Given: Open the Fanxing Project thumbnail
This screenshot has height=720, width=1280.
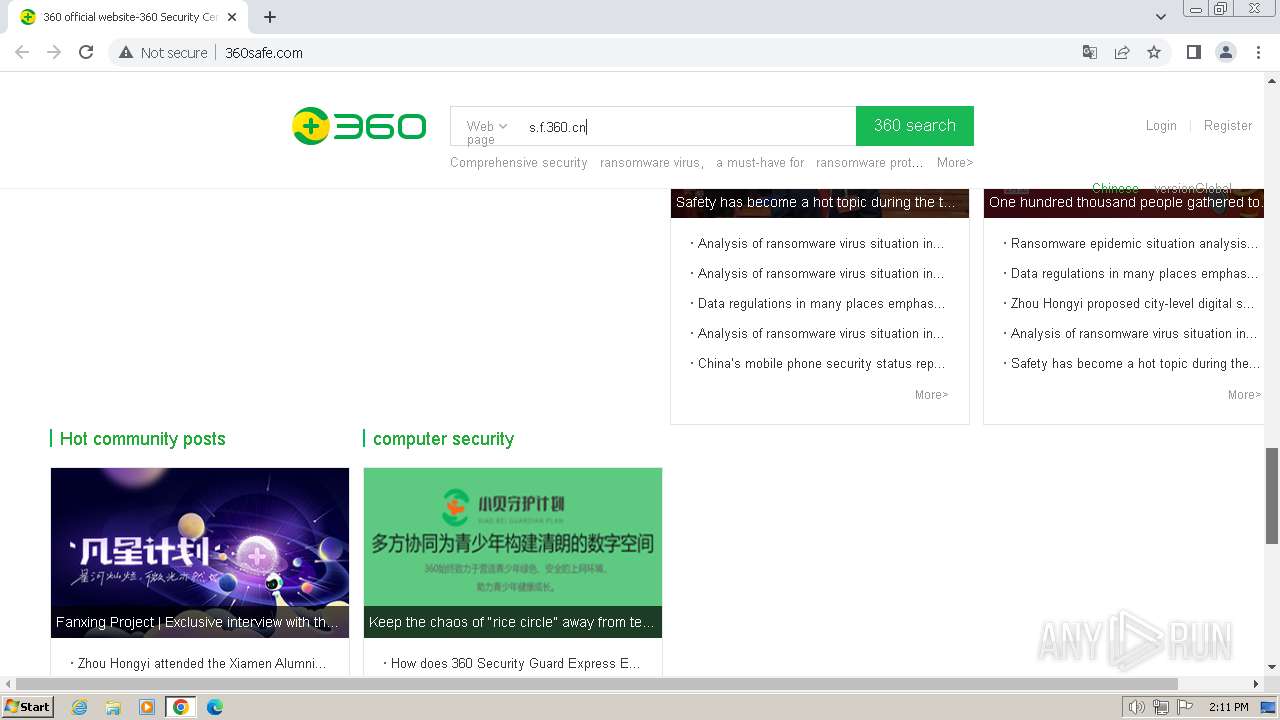Looking at the screenshot, I should 200,552.
